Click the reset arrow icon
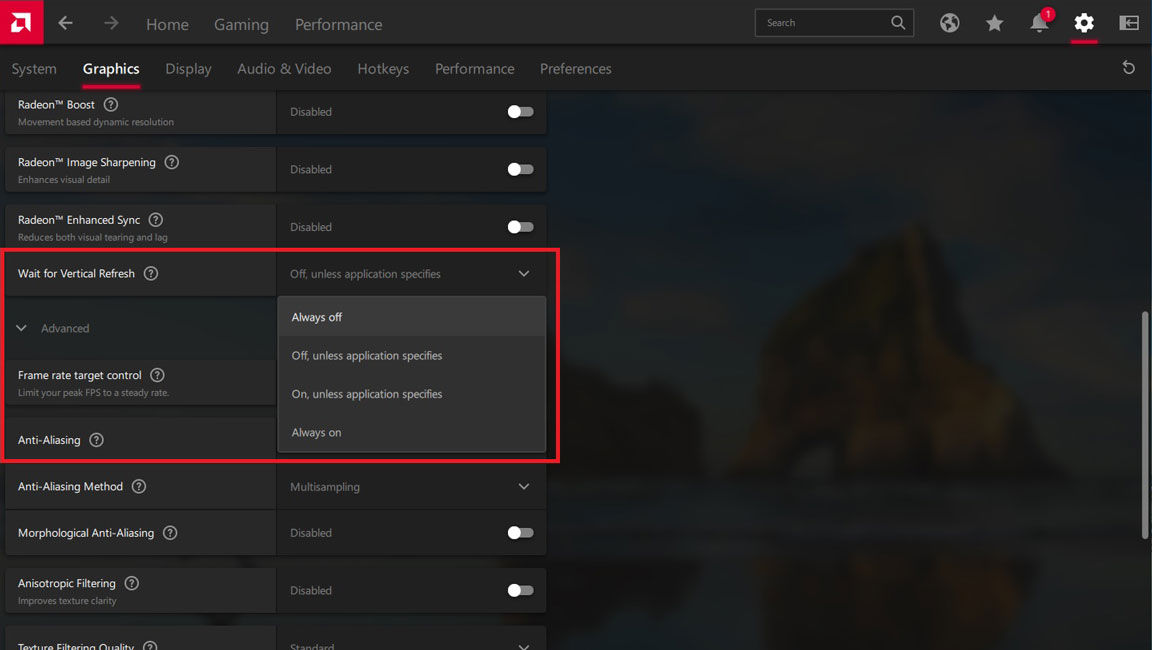 click(1129, 68)
